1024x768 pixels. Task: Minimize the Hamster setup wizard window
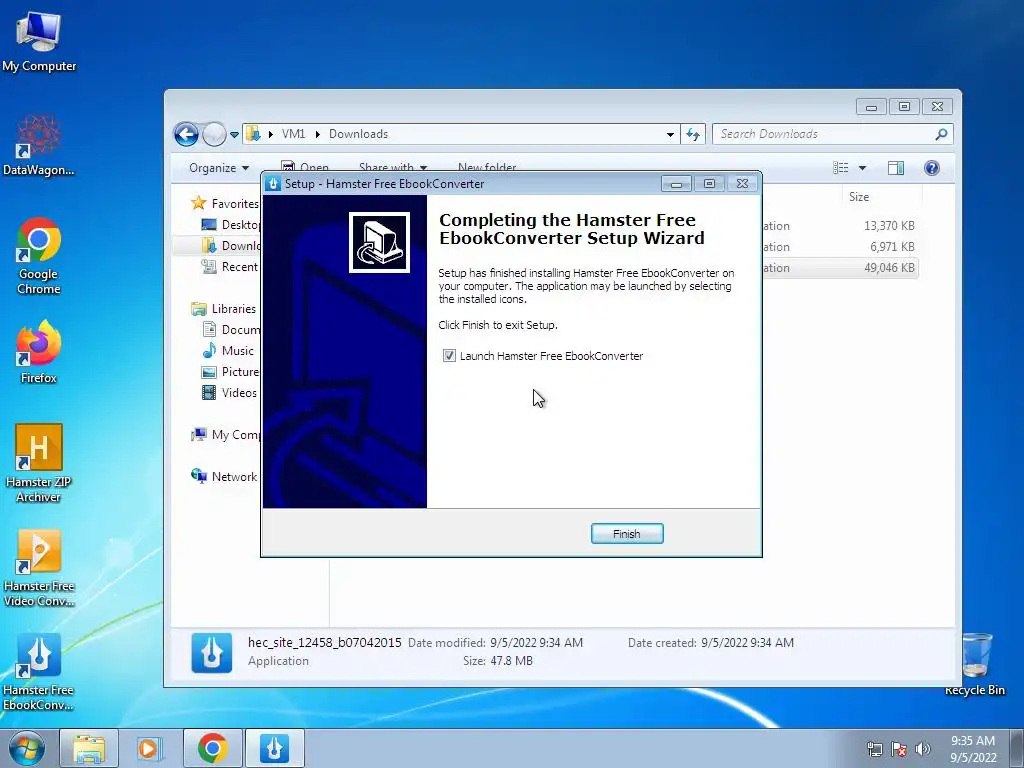(676, 184)
